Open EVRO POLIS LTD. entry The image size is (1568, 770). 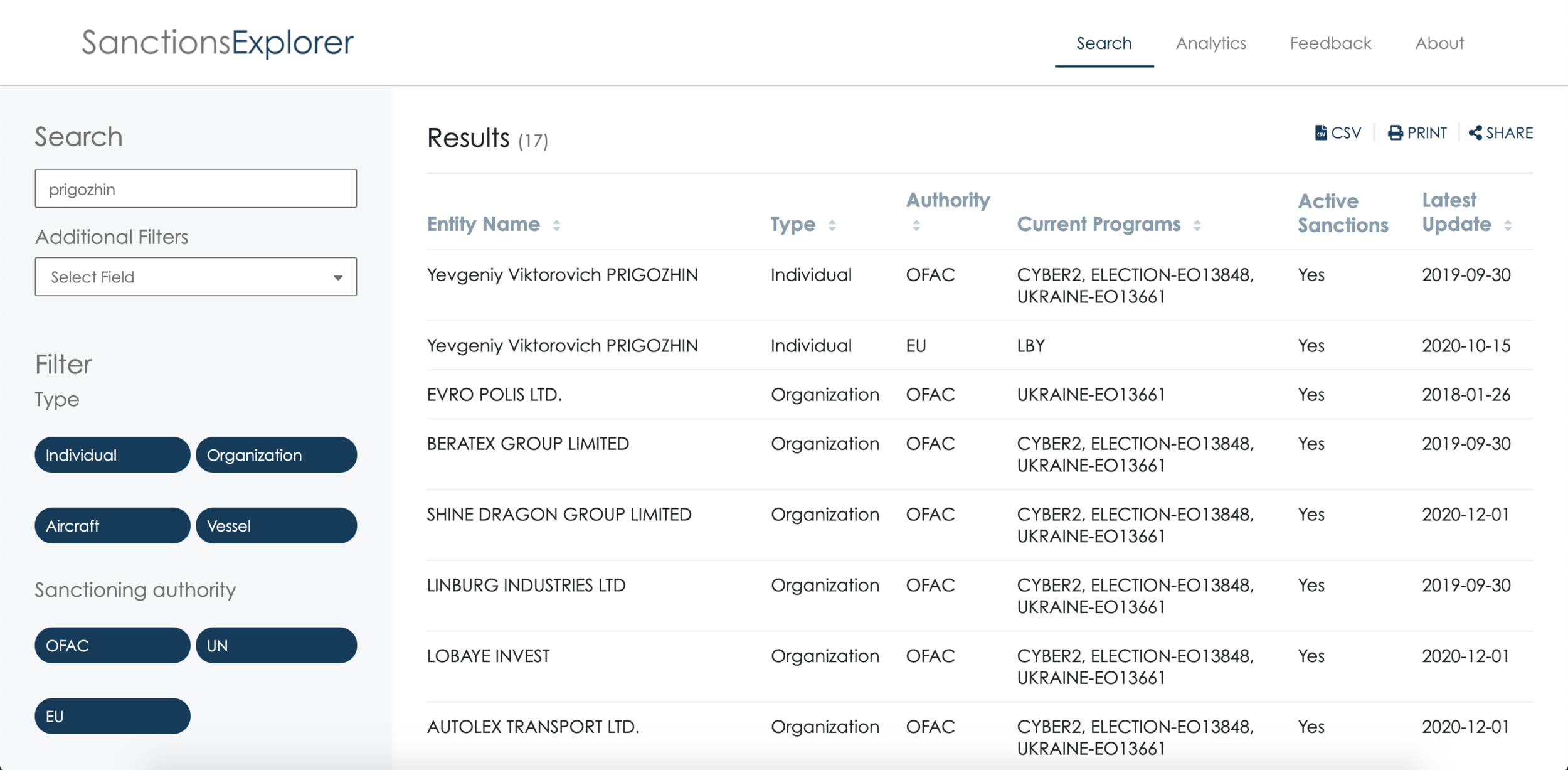coord(494,395)
